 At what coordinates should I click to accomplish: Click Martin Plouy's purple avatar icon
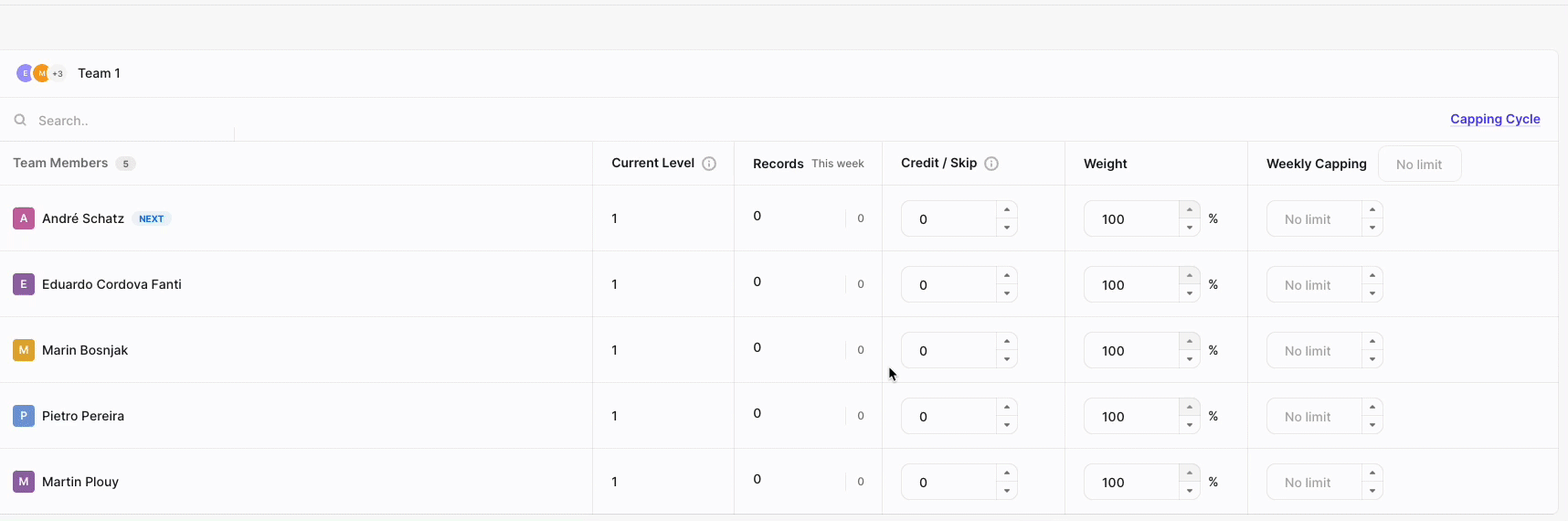click(x=24, y=482)
